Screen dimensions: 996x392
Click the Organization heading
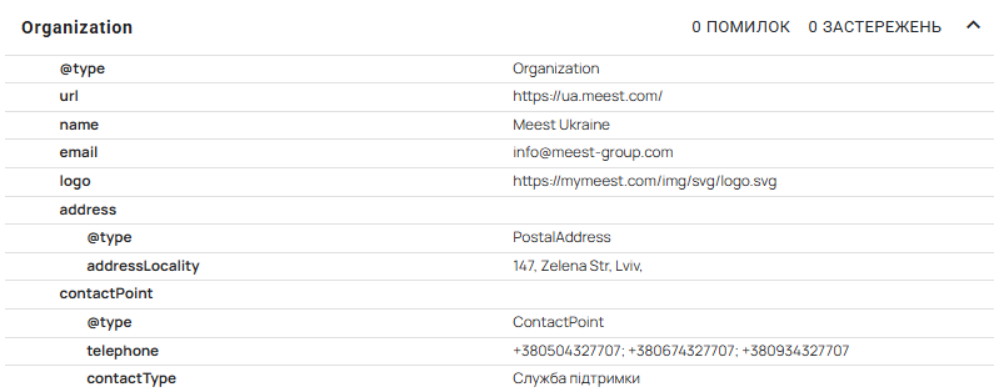tap(77, 27)
